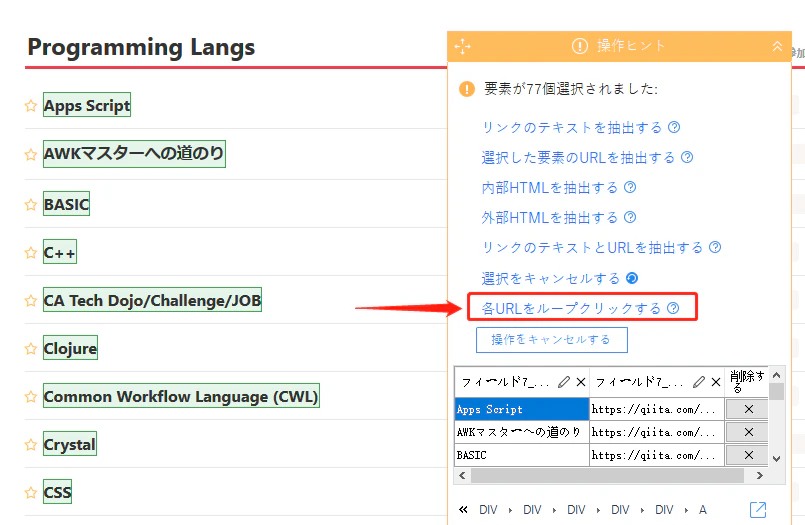The image size is (805, 525).
Task: Click the table scroll right arrow
Action: click(760, 476)
